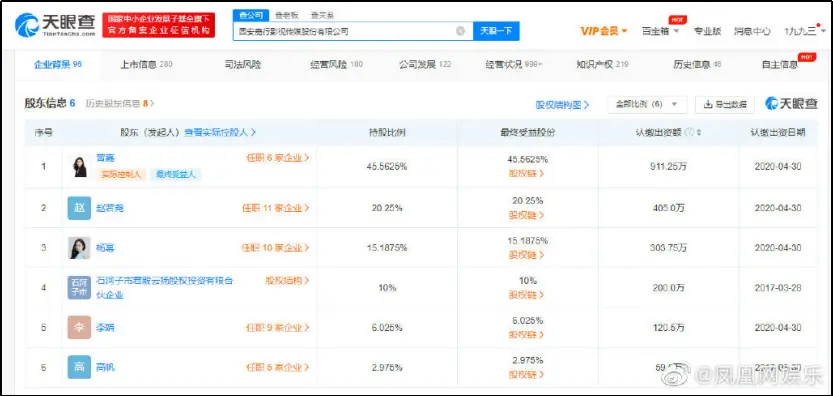Open the 自主信息 tab

780,65
